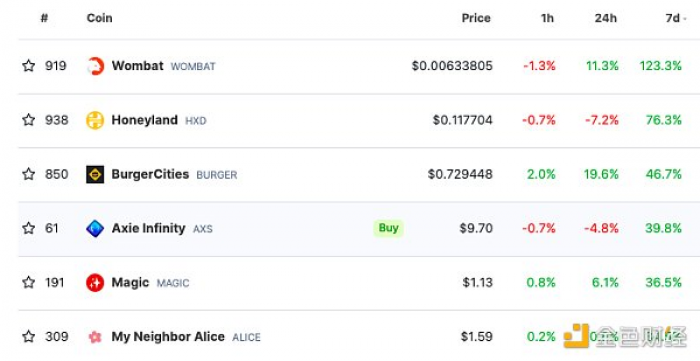Click the Buy button for Axie Infinity
Viewport: 700px width, 361px height.
pyautogui.click(x=388, y=228)
